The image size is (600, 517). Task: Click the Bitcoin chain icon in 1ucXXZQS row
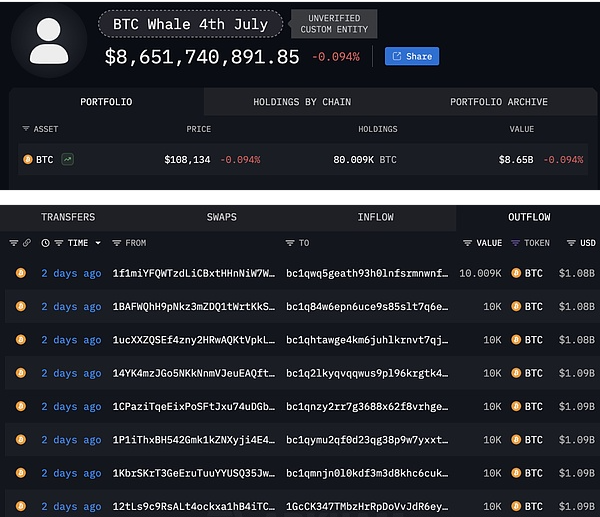click(x=21, y=339)
